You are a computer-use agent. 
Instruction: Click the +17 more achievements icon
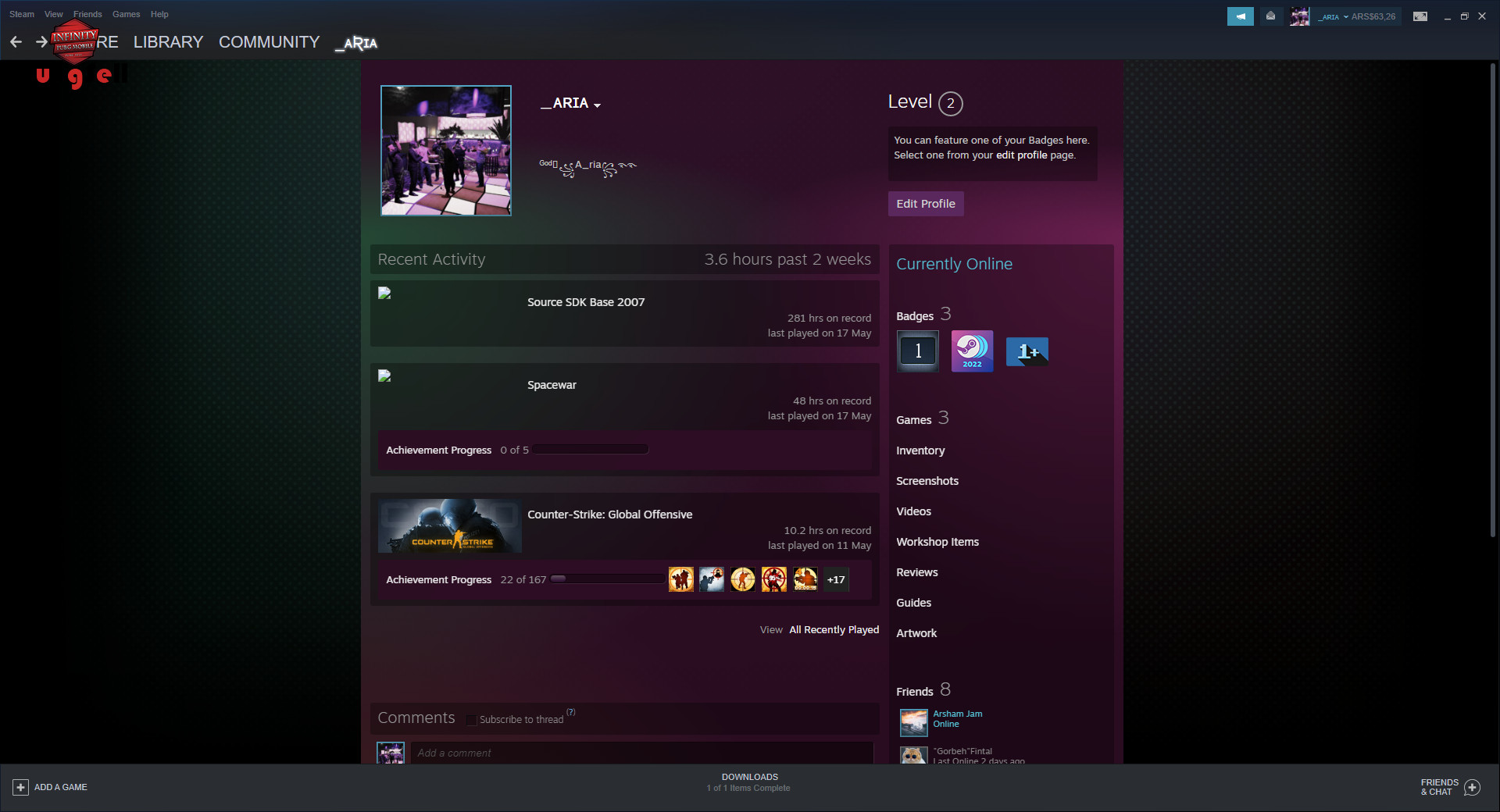coord(836,580)
